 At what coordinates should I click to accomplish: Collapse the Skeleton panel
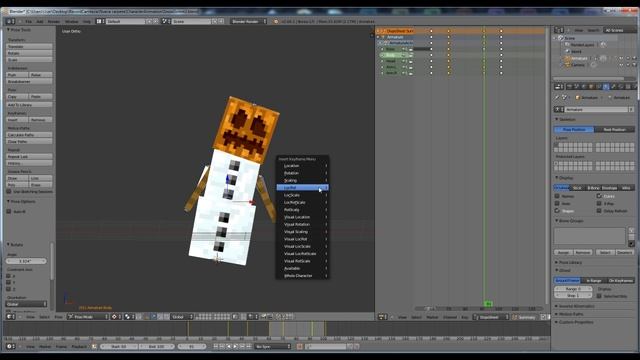click(567, 120)
